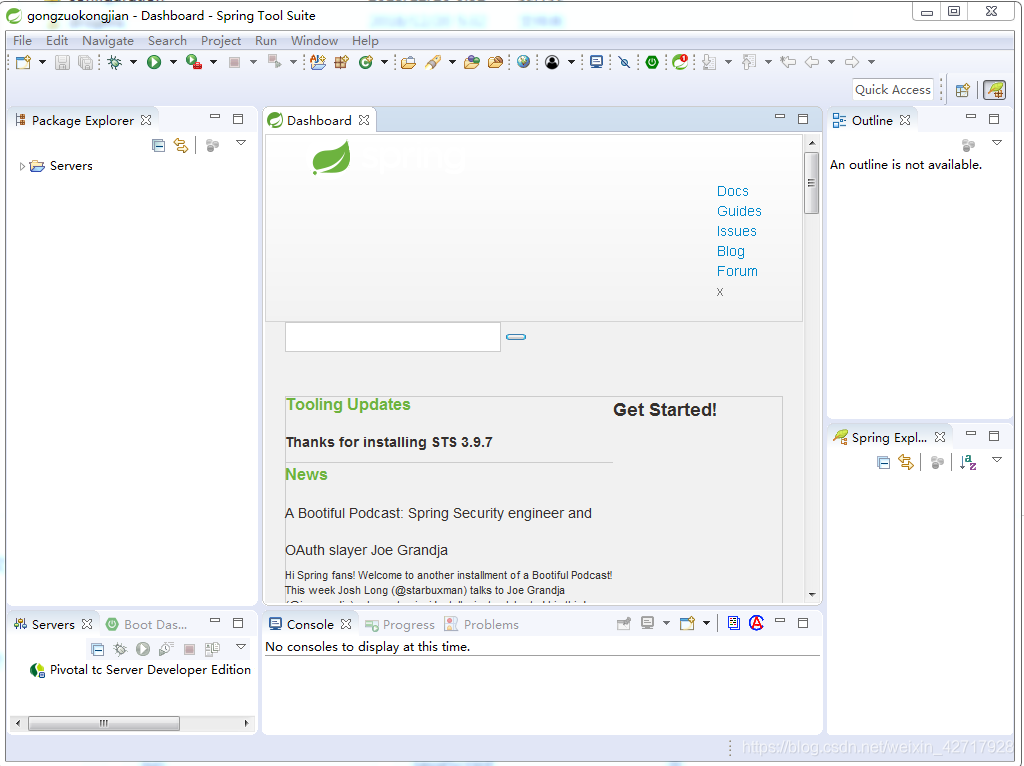Open the Search dropdown arrow
The width and height of the screenshot is (1024, 766).
tap(452, 62)
